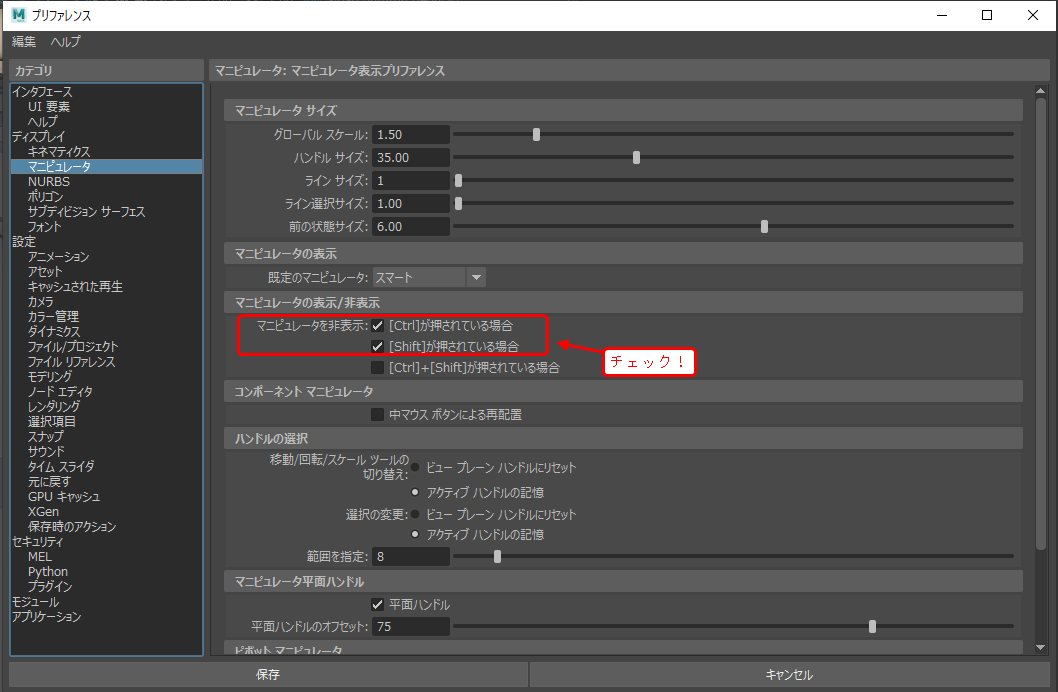Close the プリファレンス window
Image resolution: width=1058 pixels, height=692 pixels.
(1032, 15)
